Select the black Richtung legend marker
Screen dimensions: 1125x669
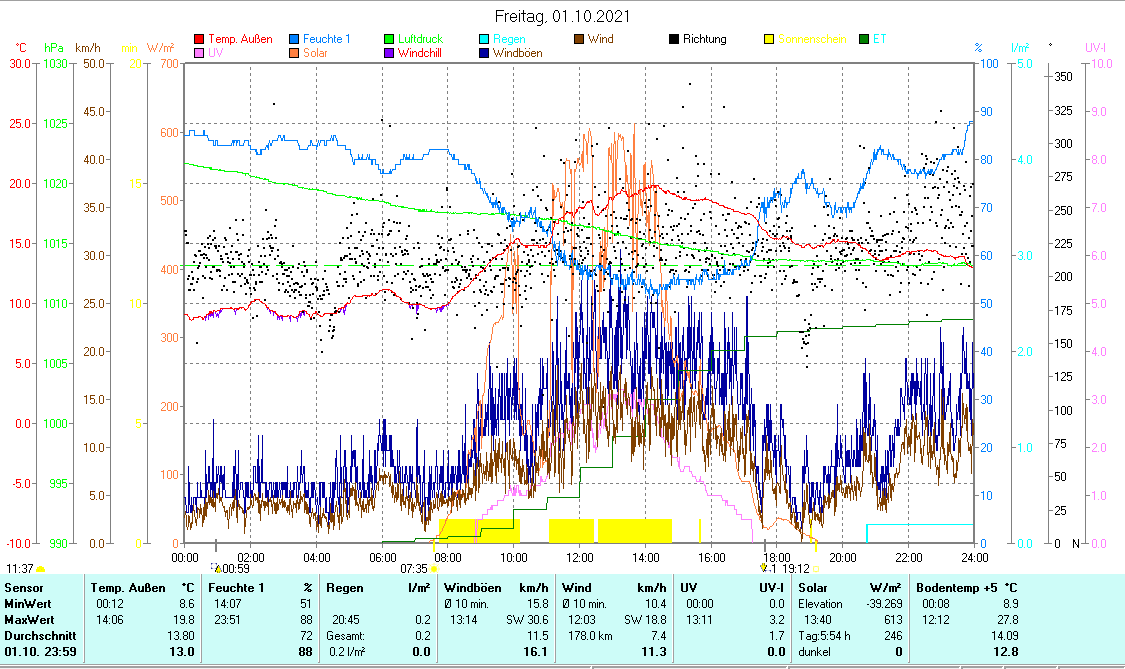click(674, 40)
